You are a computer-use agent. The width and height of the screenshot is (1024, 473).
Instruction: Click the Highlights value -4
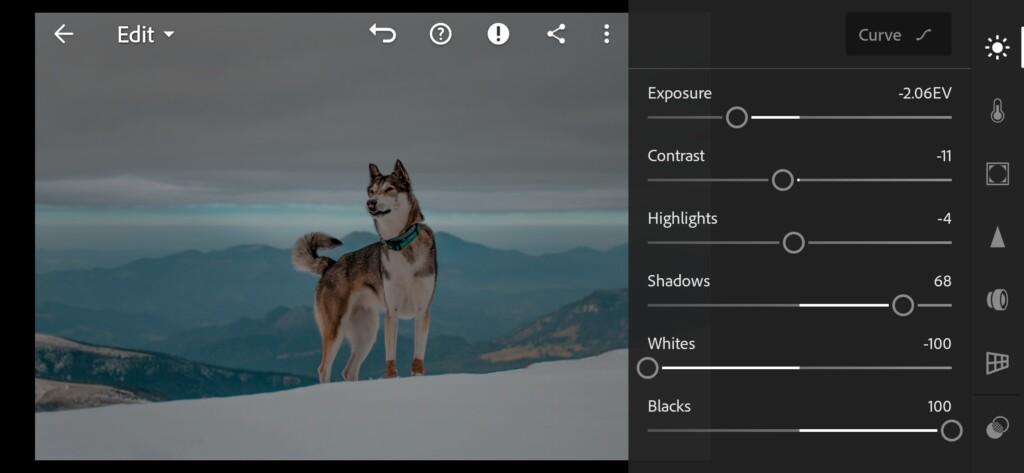click(x=944, y=219)
